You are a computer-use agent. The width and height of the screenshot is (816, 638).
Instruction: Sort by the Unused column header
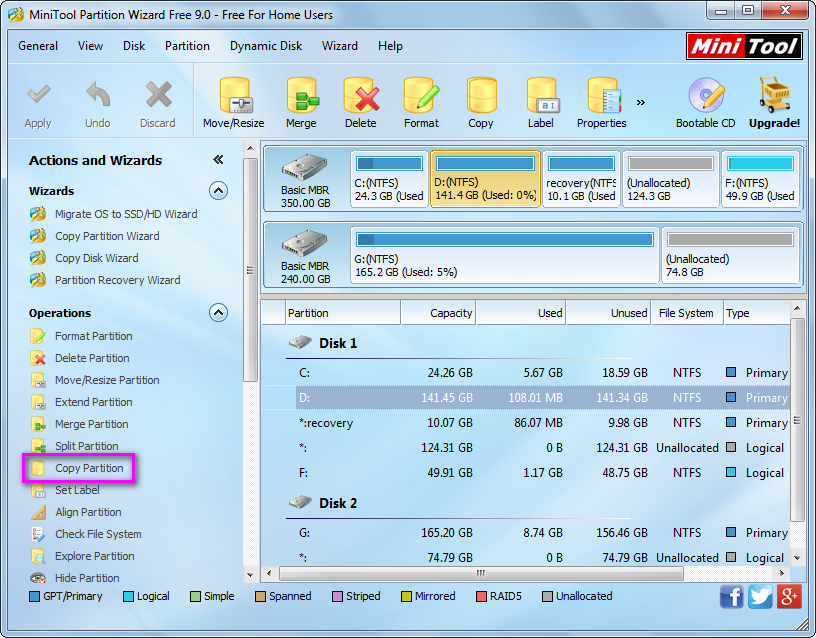pyautogui.click(x=608, y=313)
